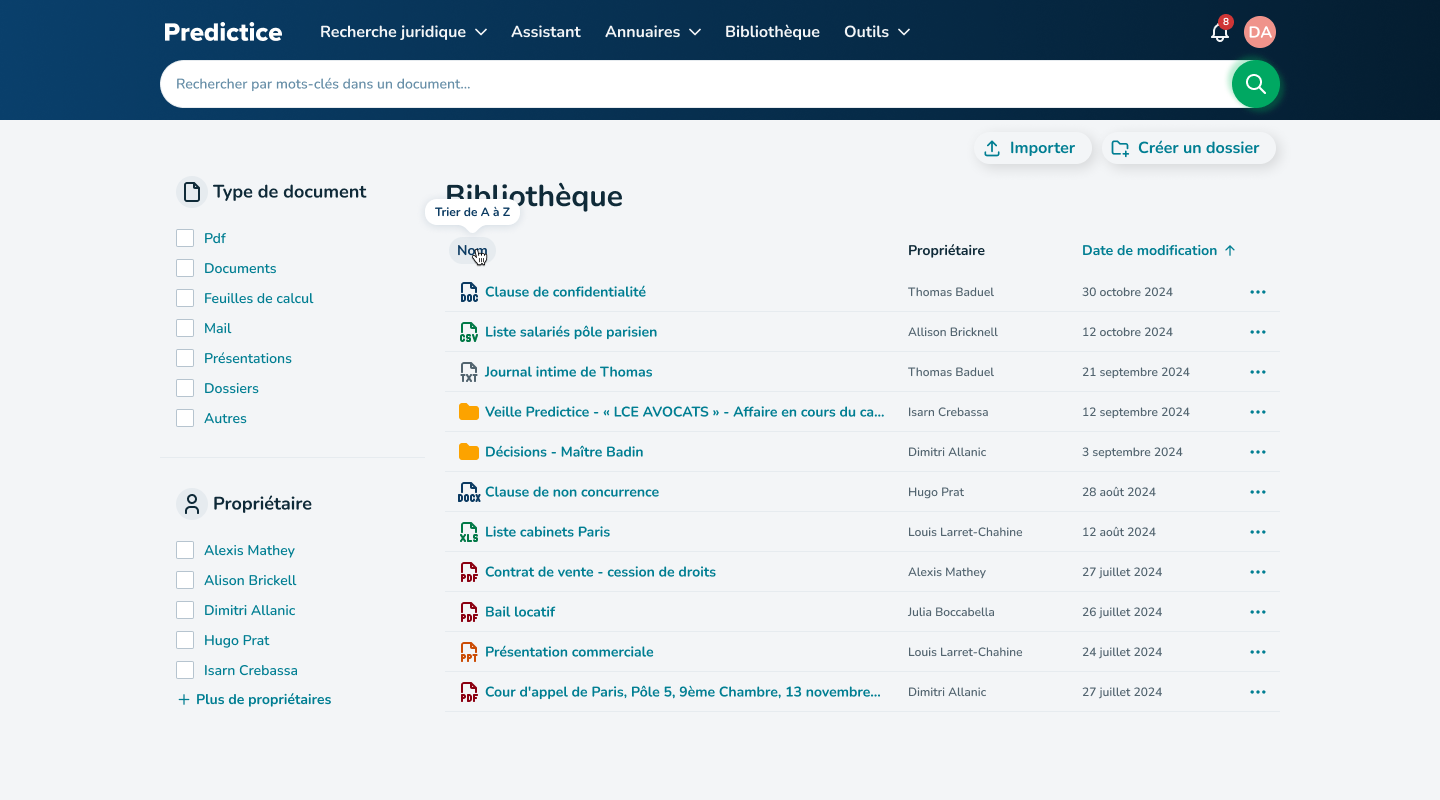The height and width of the screenshot is (800, 1440).
Task: Open Clause de confidentialité document
Action: point(565,292)
